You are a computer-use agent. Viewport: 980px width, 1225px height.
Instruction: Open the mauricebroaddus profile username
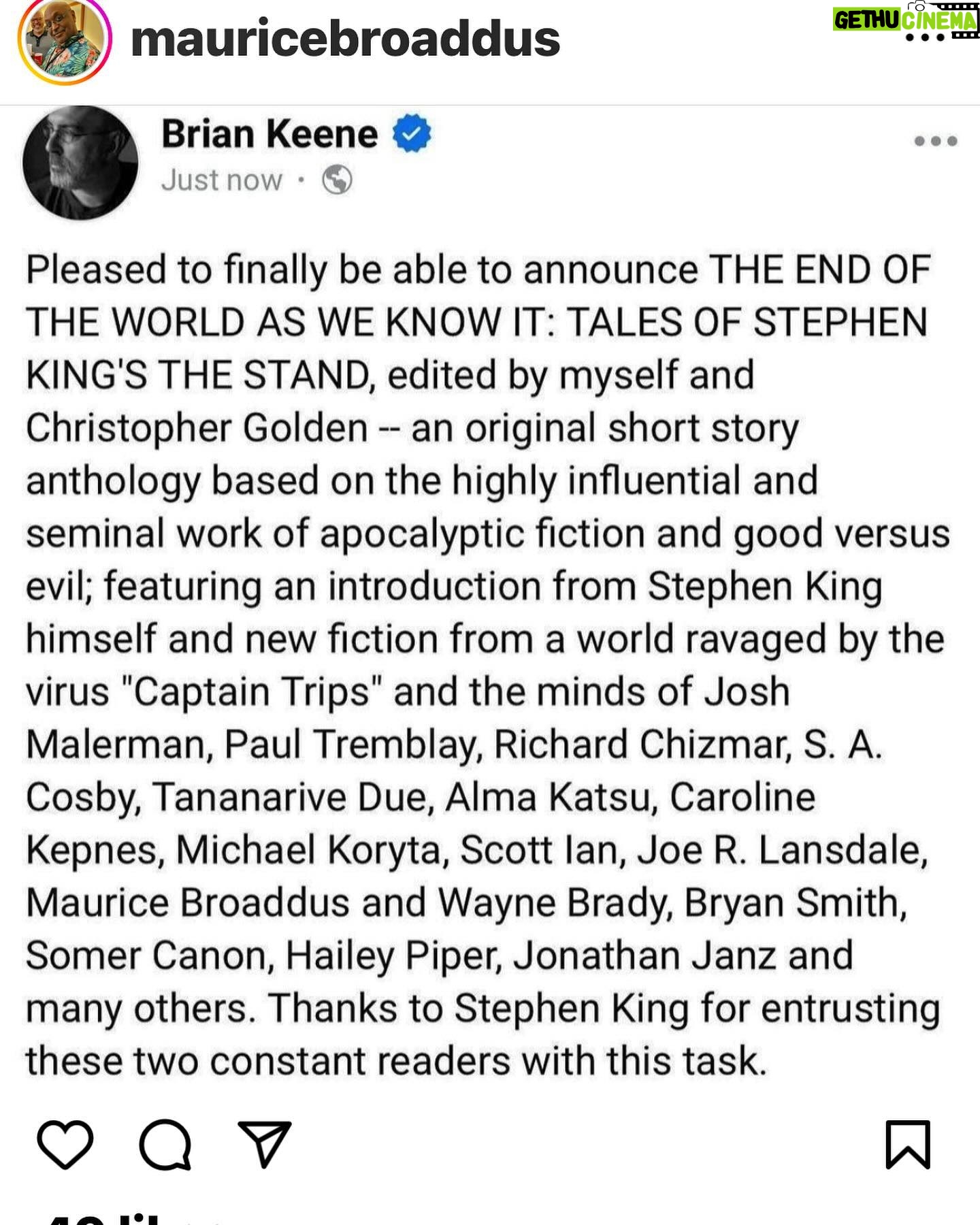(x=345, y=38)
